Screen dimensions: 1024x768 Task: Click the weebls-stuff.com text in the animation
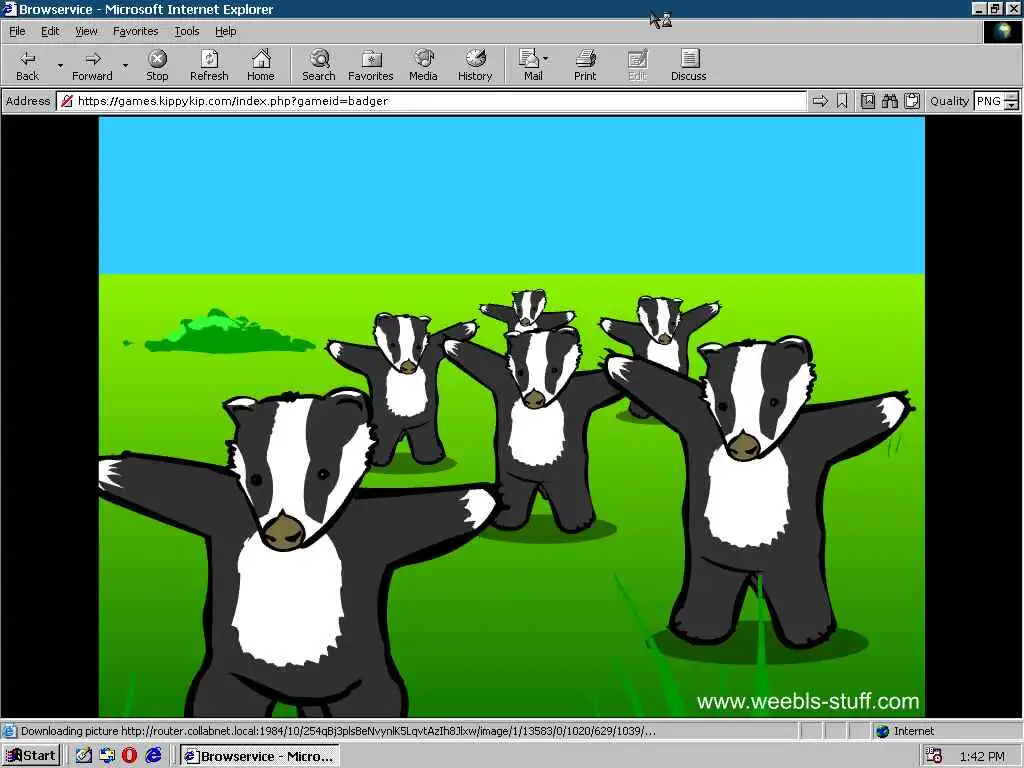click(x=808, y=701)
